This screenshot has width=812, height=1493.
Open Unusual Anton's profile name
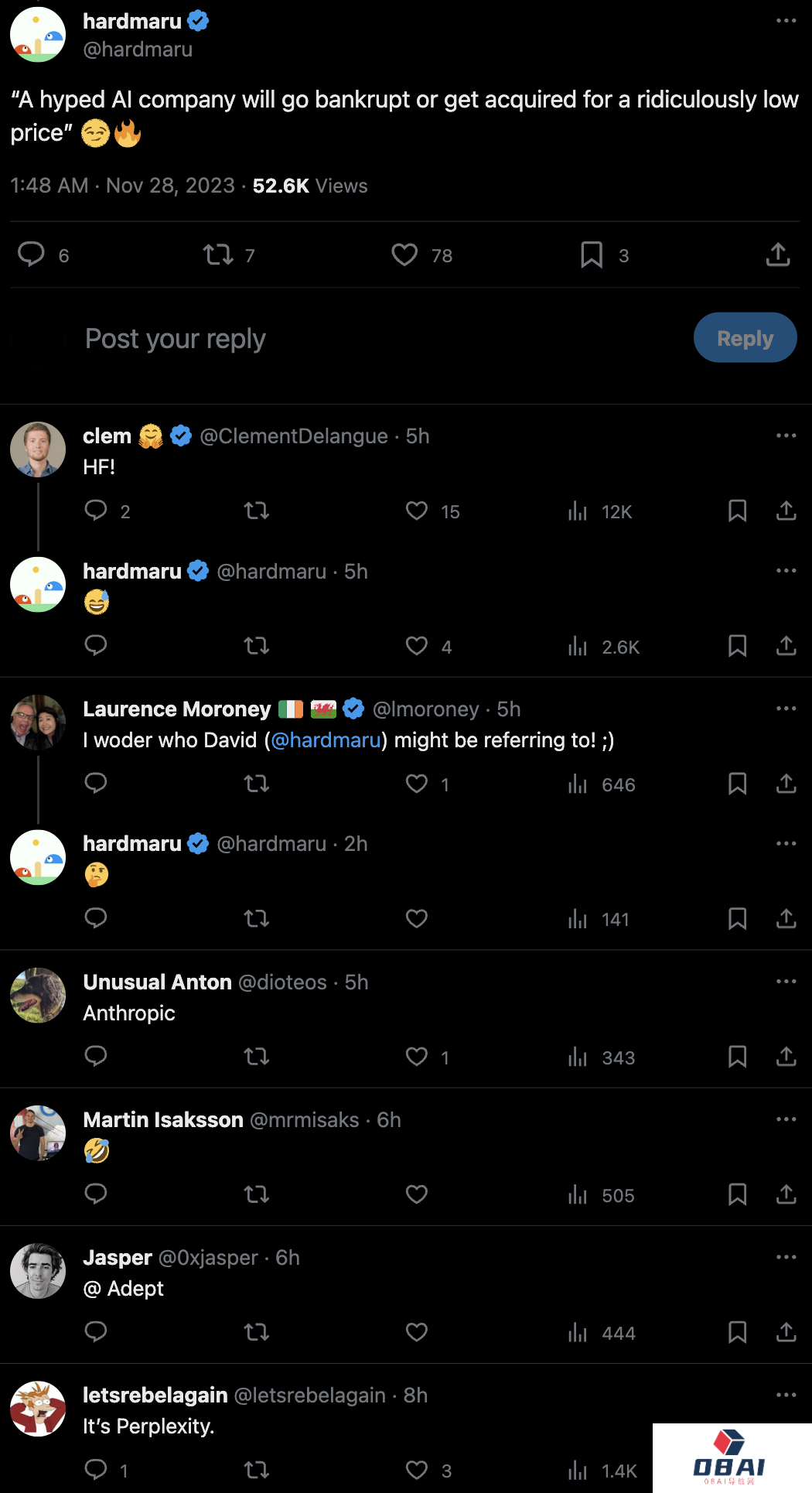[157, 982]
